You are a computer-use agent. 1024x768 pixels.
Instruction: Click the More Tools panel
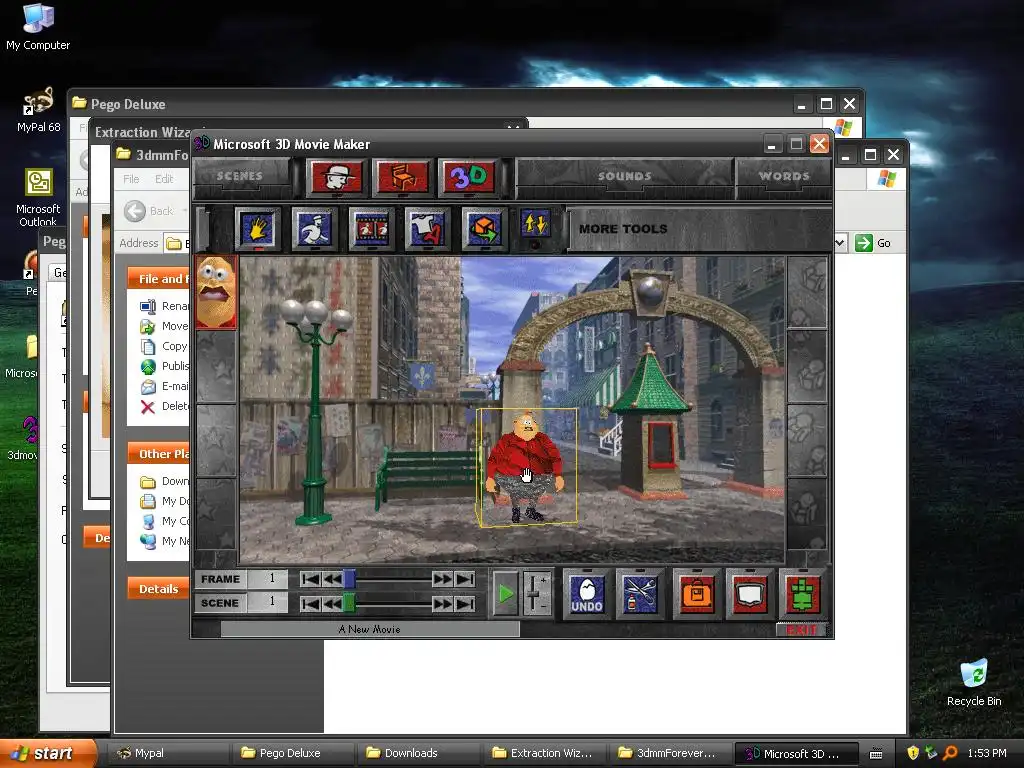699,229
